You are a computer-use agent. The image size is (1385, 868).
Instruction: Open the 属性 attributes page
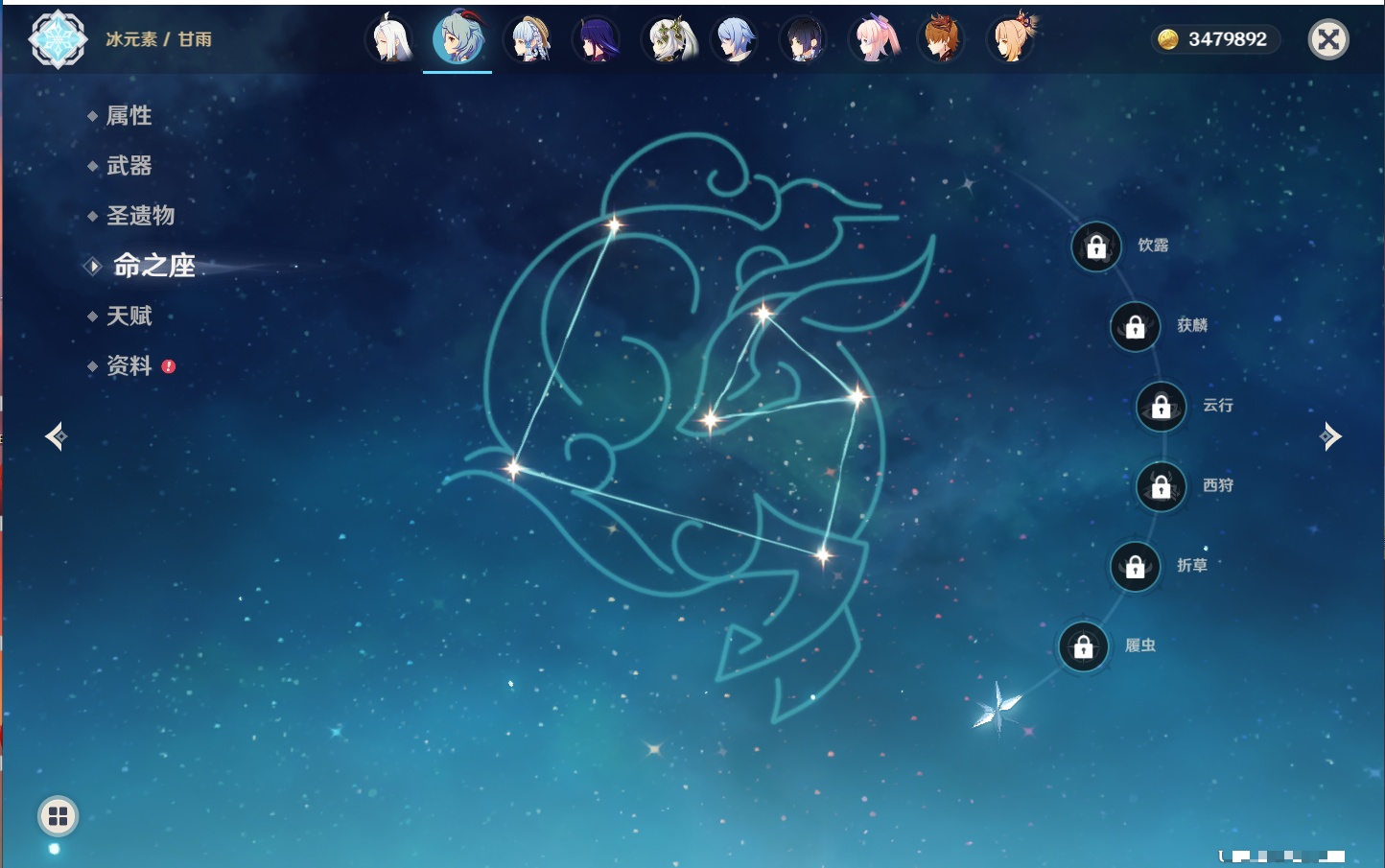coord(129,116)
